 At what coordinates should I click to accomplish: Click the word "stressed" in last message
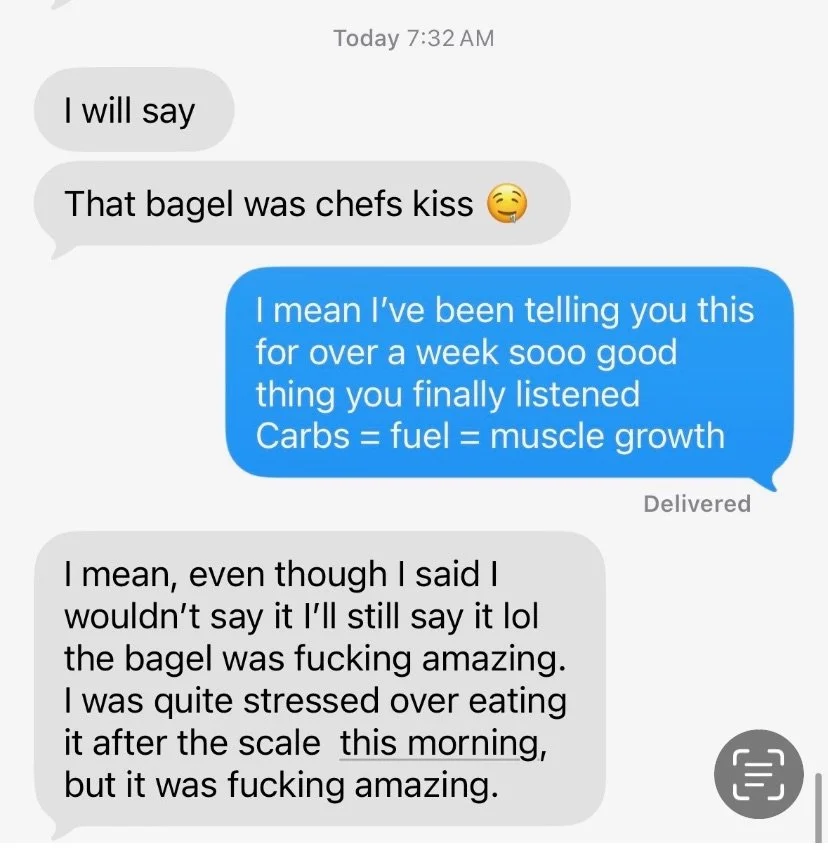tap(310, 701)
